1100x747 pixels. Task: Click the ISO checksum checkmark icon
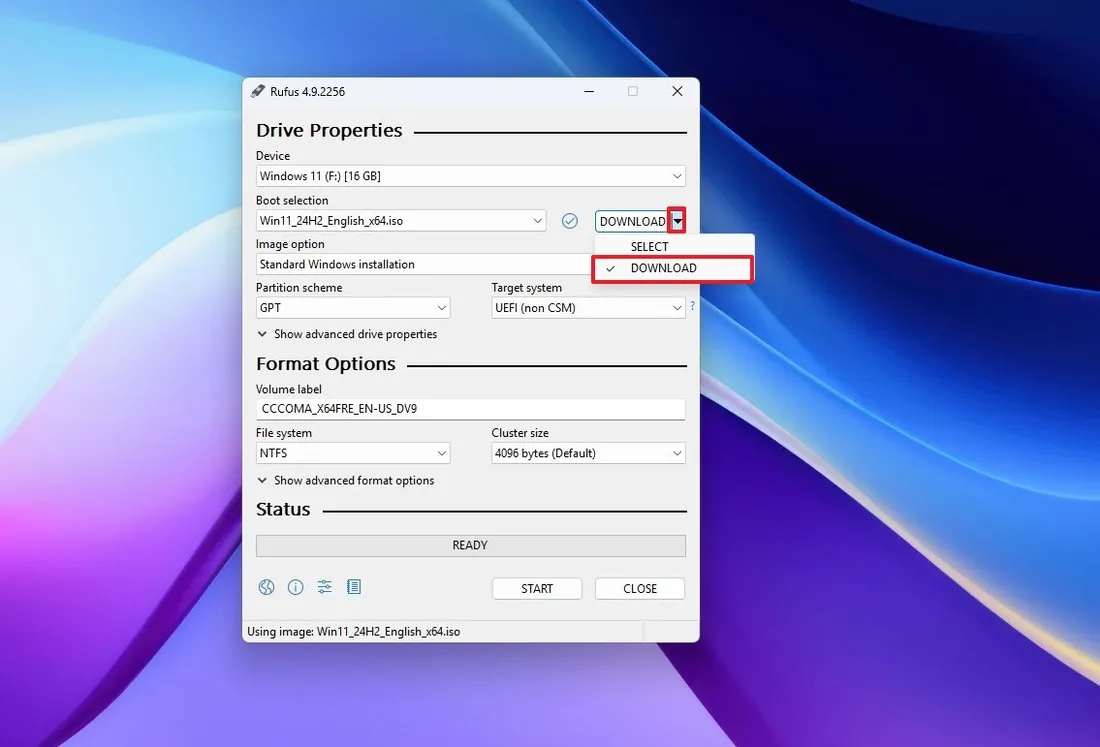[x=570, y=221]
